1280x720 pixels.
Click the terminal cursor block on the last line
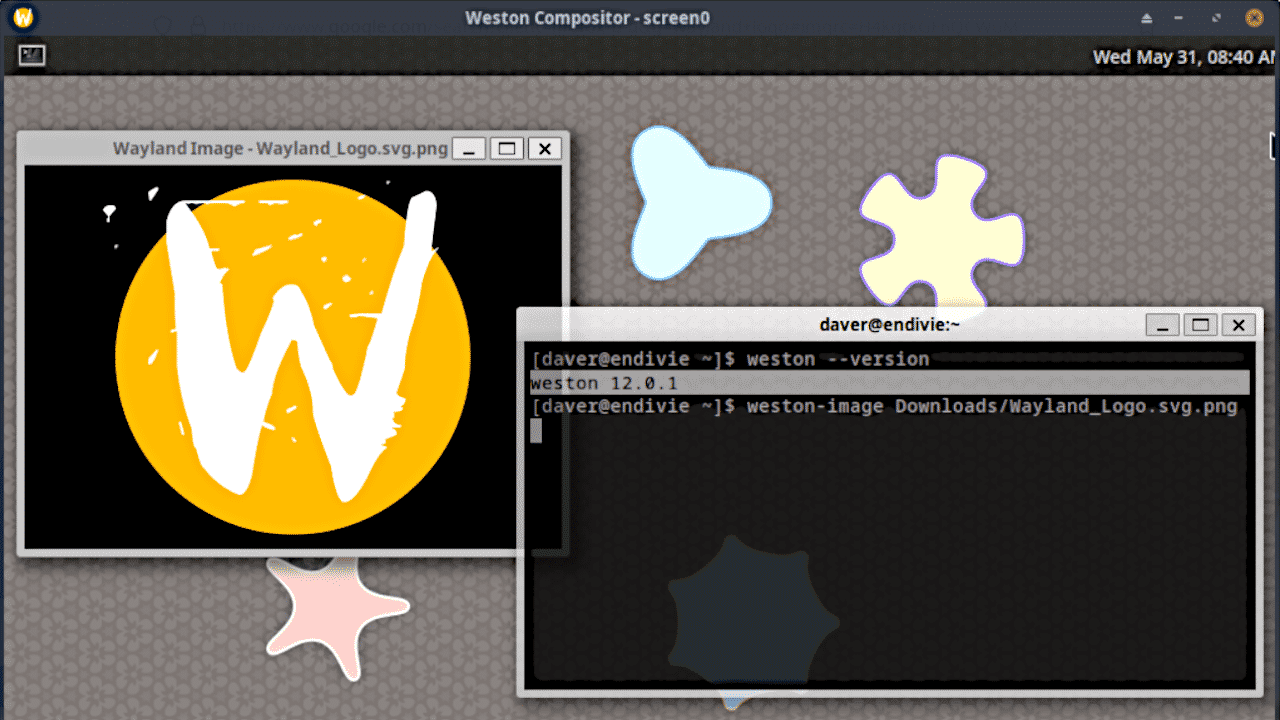pos(536,430)
